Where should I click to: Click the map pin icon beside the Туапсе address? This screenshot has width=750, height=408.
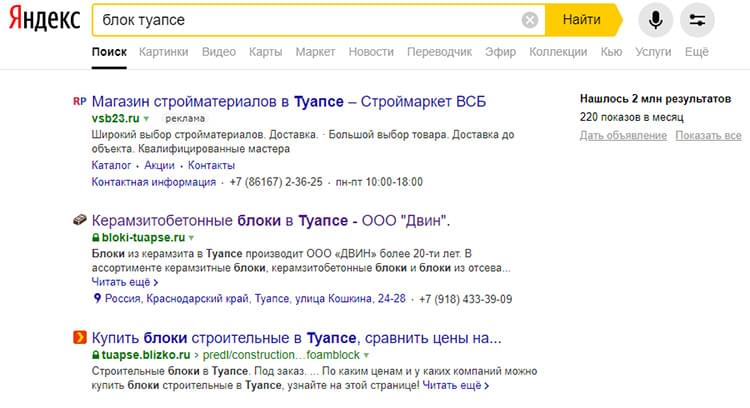(x=97, y=298)
